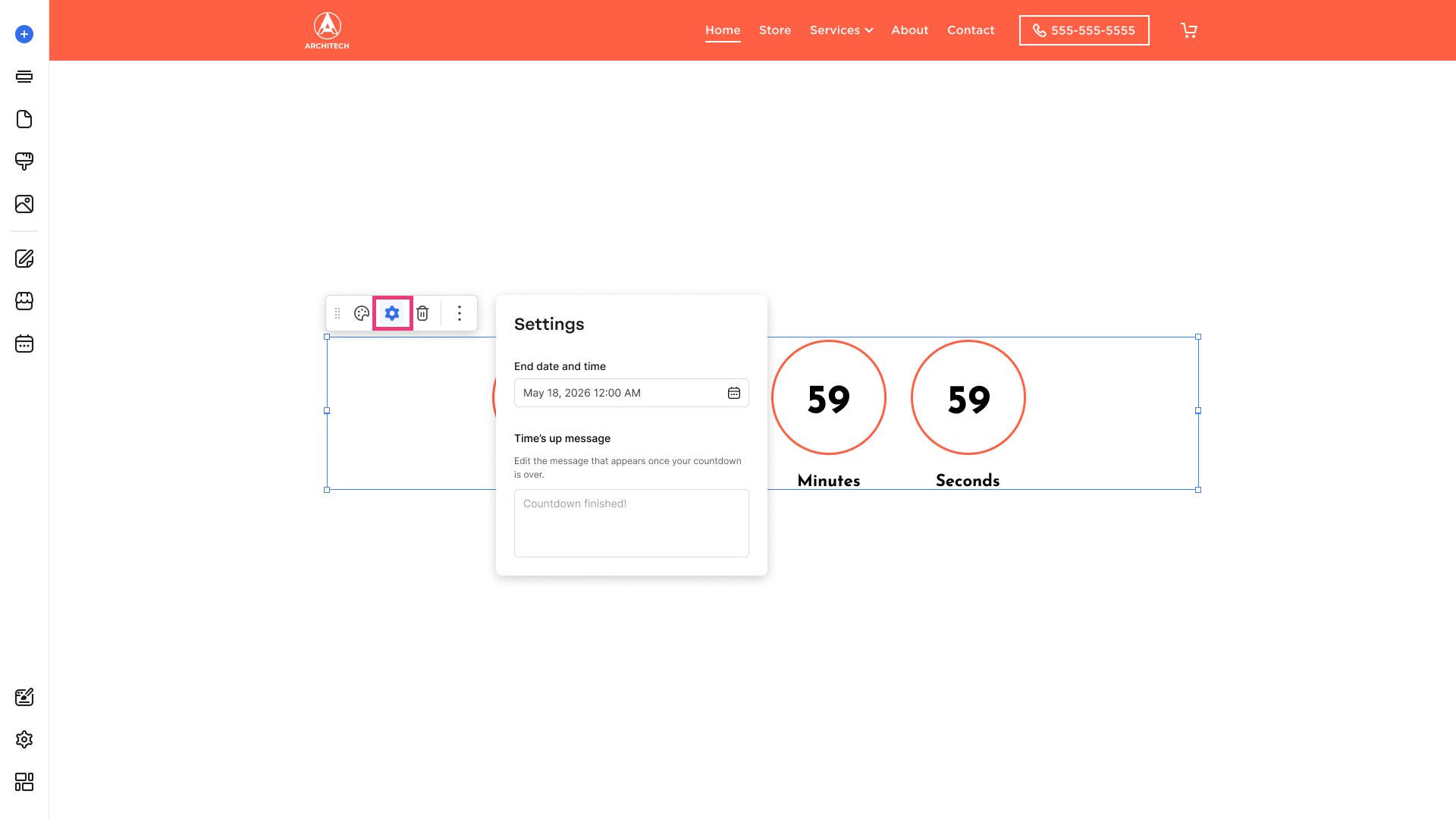Open the media image library icon

[x=24, y=204]
